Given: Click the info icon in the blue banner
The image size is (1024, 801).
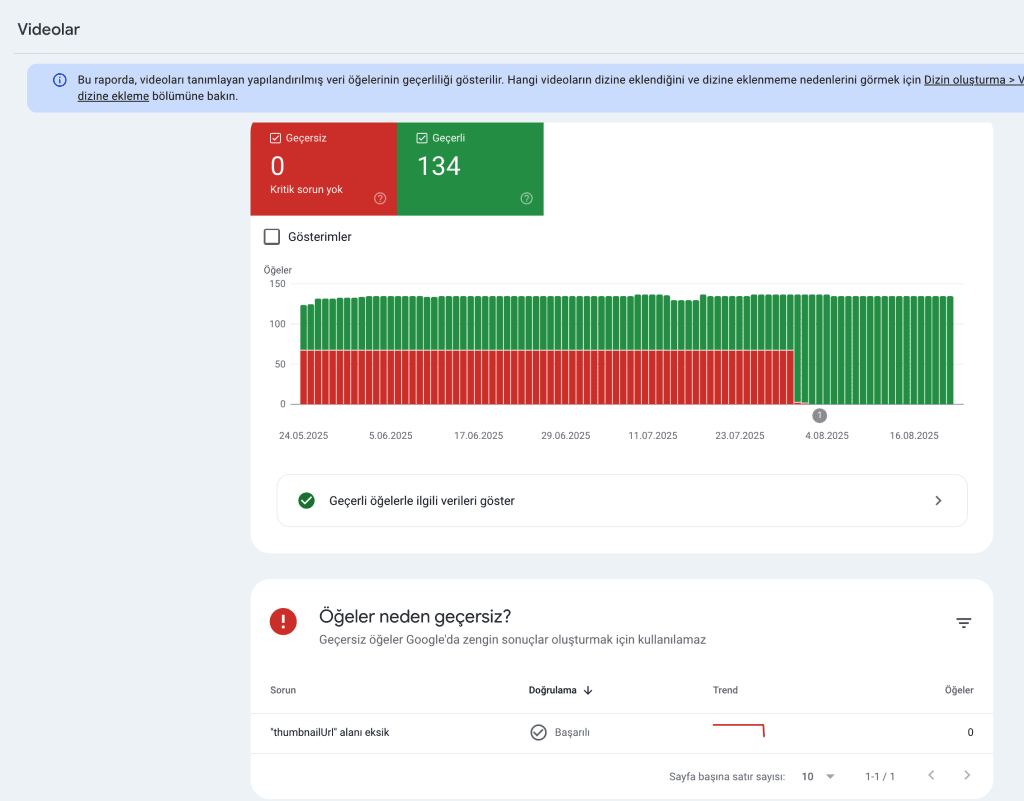Looking at the screenshot, I should (x=60, y=80).
